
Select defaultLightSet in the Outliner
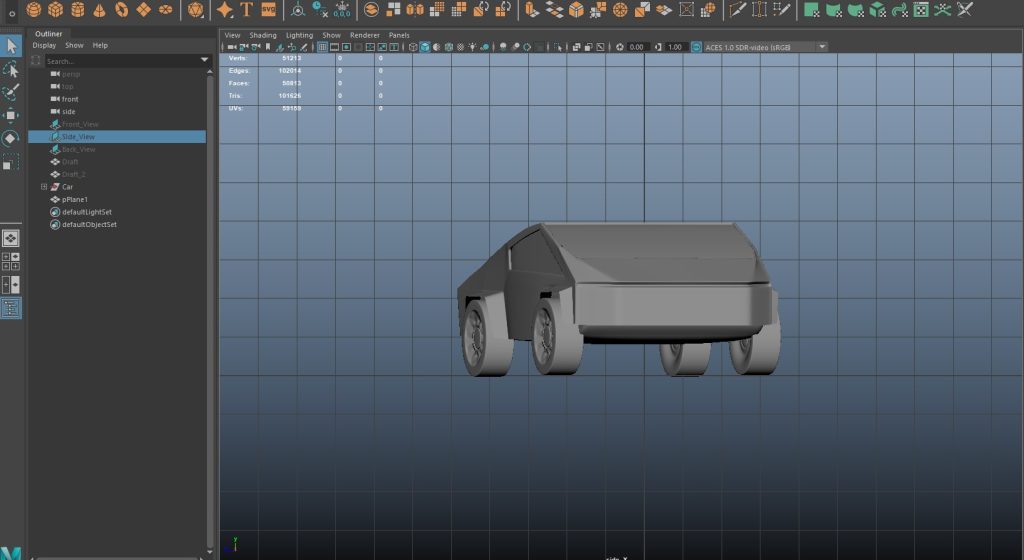(x=86, y=211)
